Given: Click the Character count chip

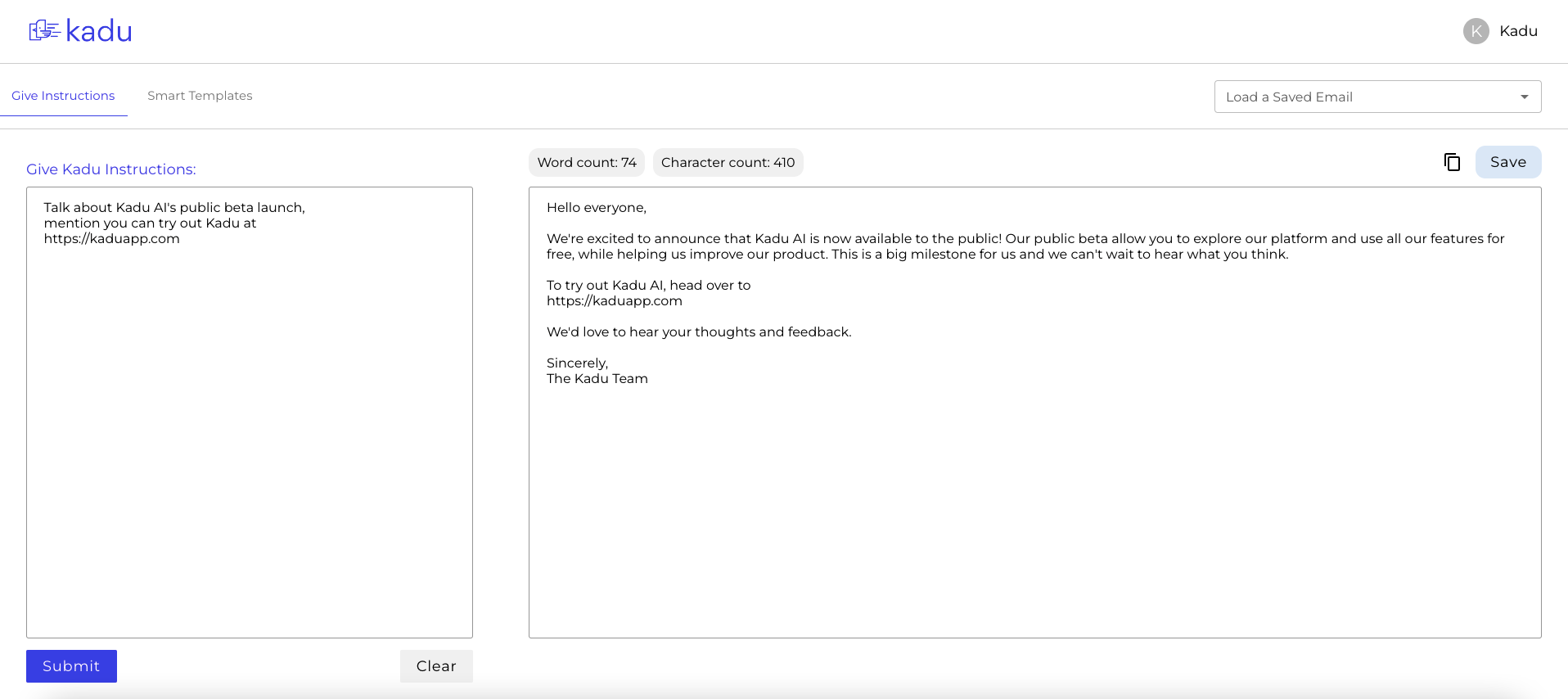Looking at the screenshot, I should (728, 162).
